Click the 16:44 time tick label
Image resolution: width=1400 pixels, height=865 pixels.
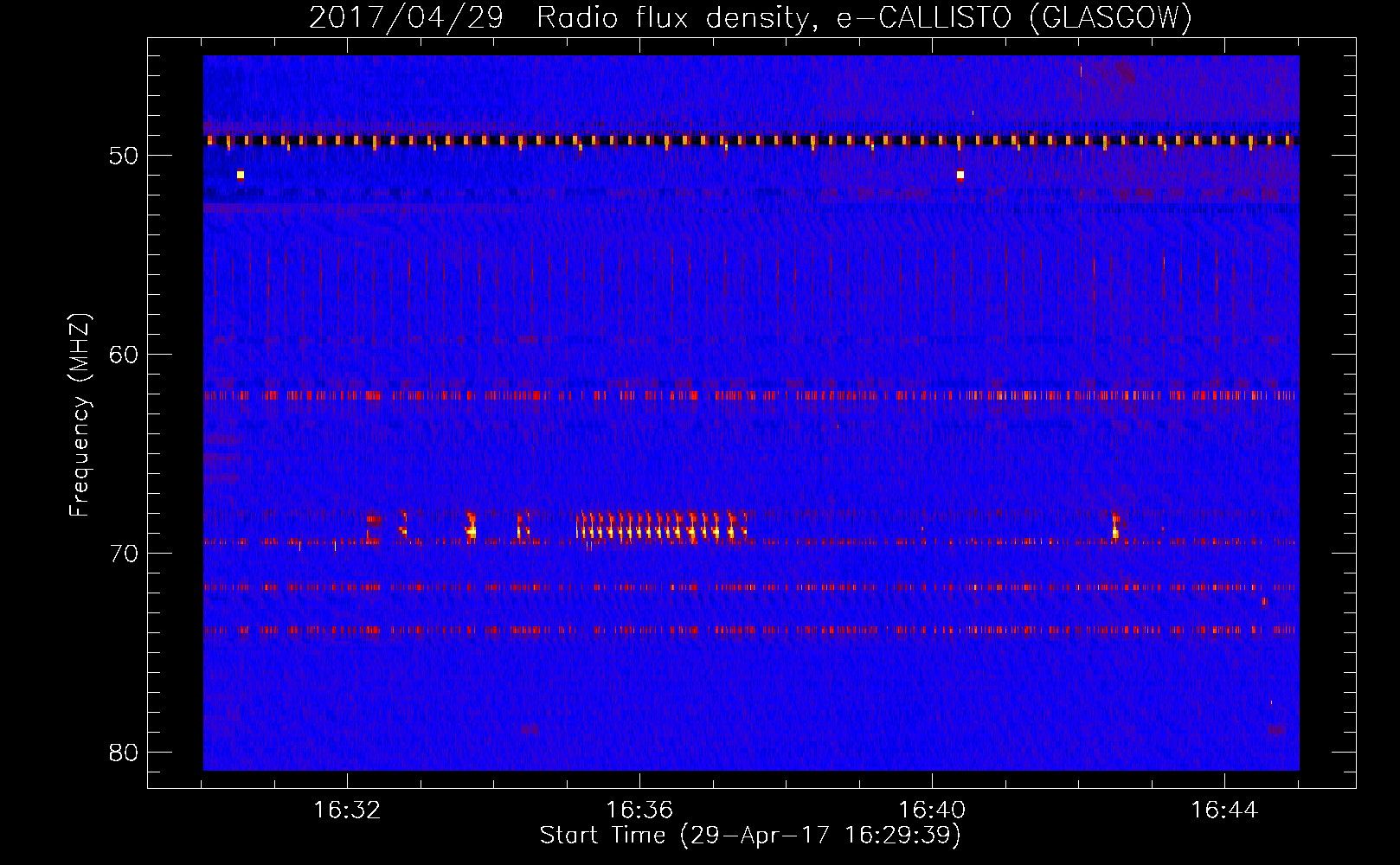pos(1224,810)
